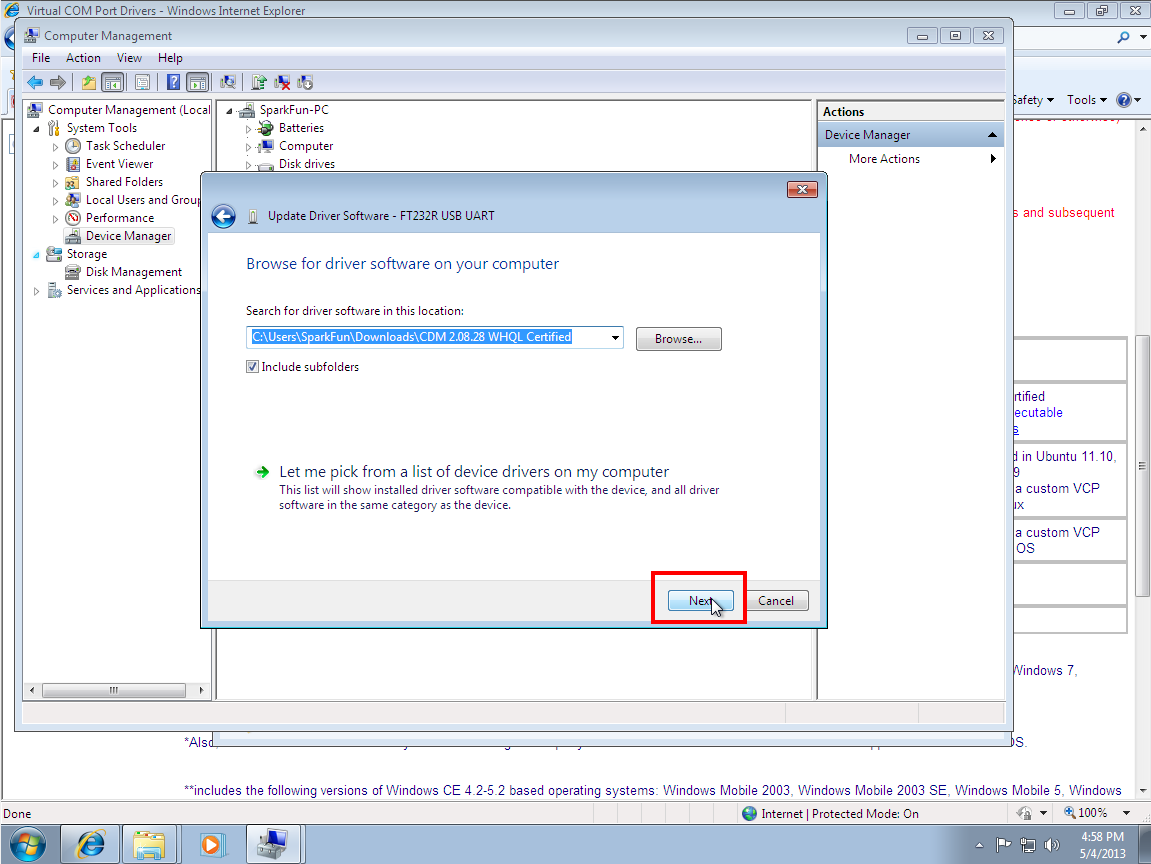Viewport: 1151px width, 864px height.
Task: Open the Properties toolbar icon
Action: [142, 82]
